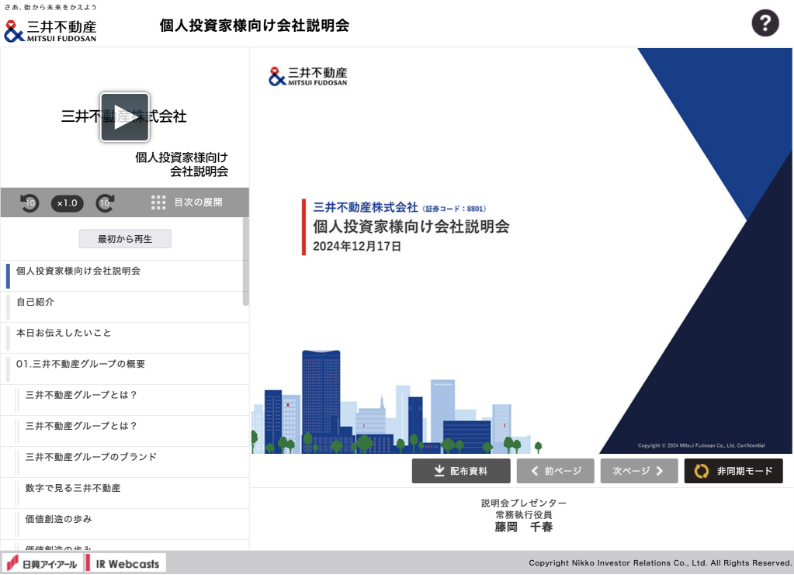Click the download arrow icon on 配布資料
Screen dimensions: 794x575
pos(439,471)
